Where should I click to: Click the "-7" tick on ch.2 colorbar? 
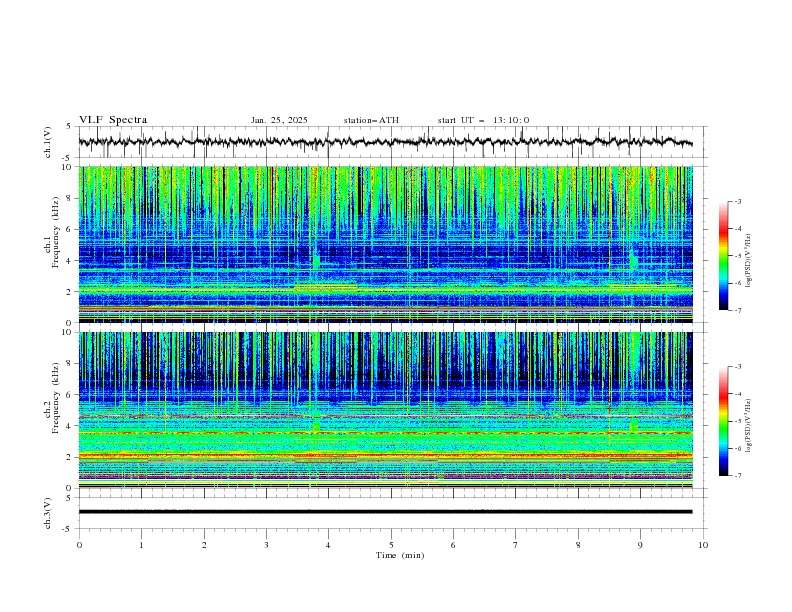(737, 476)
